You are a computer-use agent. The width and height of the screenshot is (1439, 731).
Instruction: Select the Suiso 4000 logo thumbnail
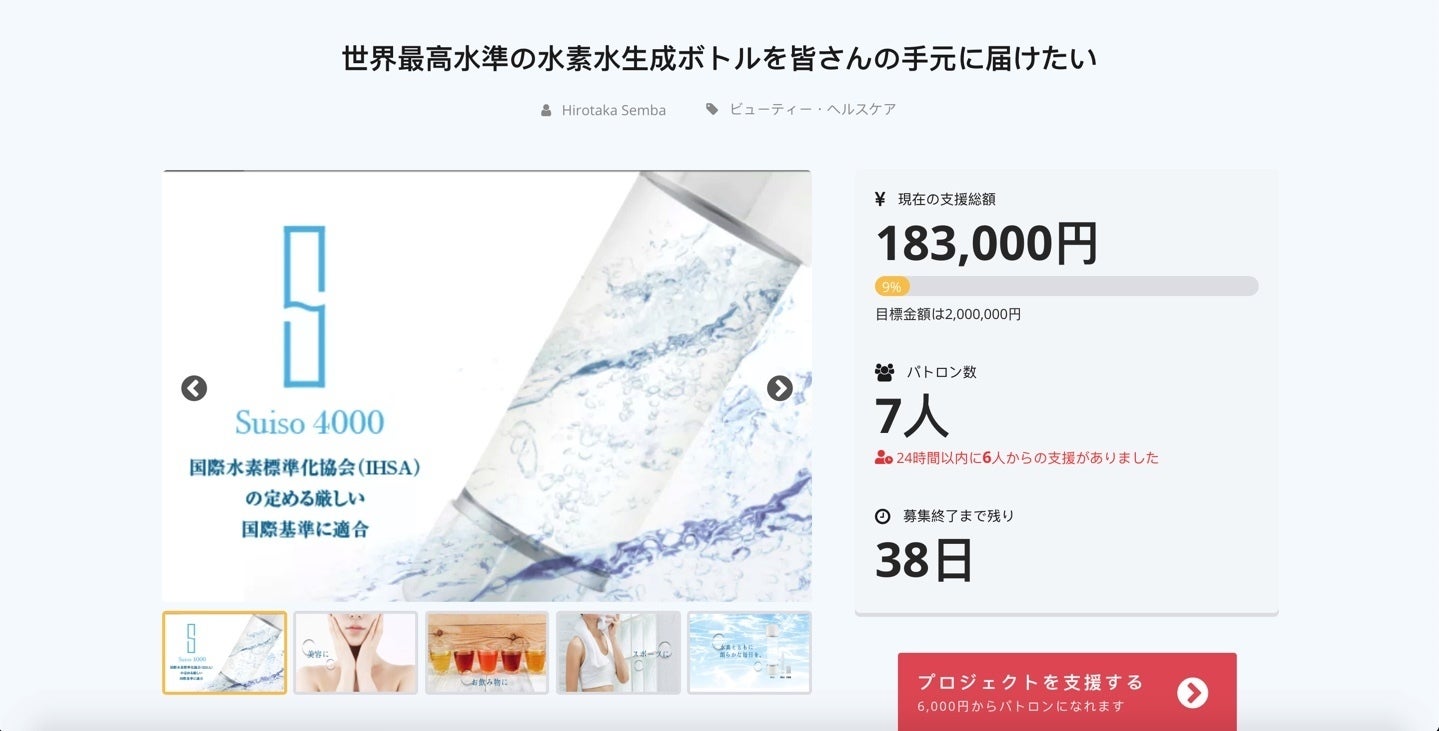click(224, 653)
